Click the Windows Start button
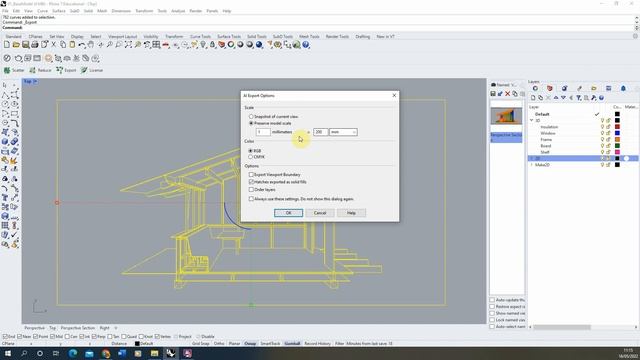640x360 pixels. click(8, 353)
